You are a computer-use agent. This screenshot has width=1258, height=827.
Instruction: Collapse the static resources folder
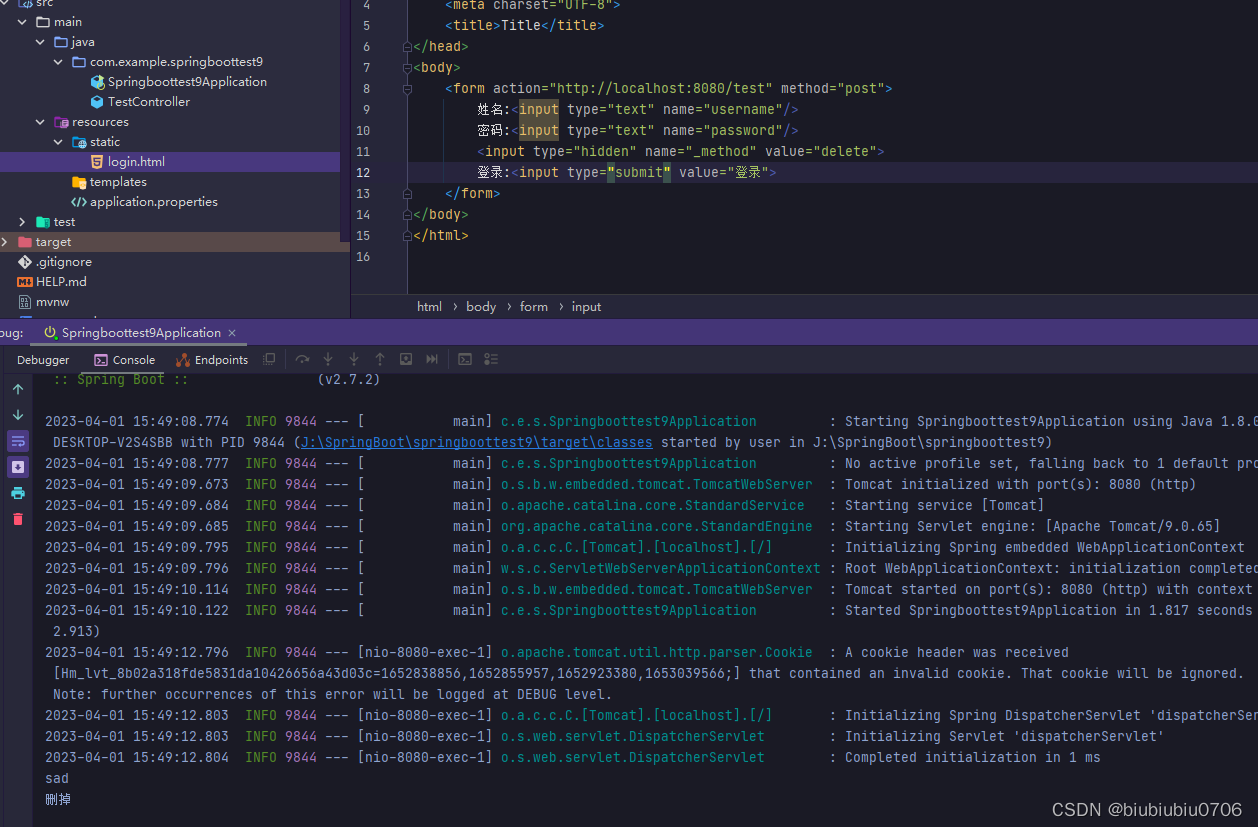(58, 141)
